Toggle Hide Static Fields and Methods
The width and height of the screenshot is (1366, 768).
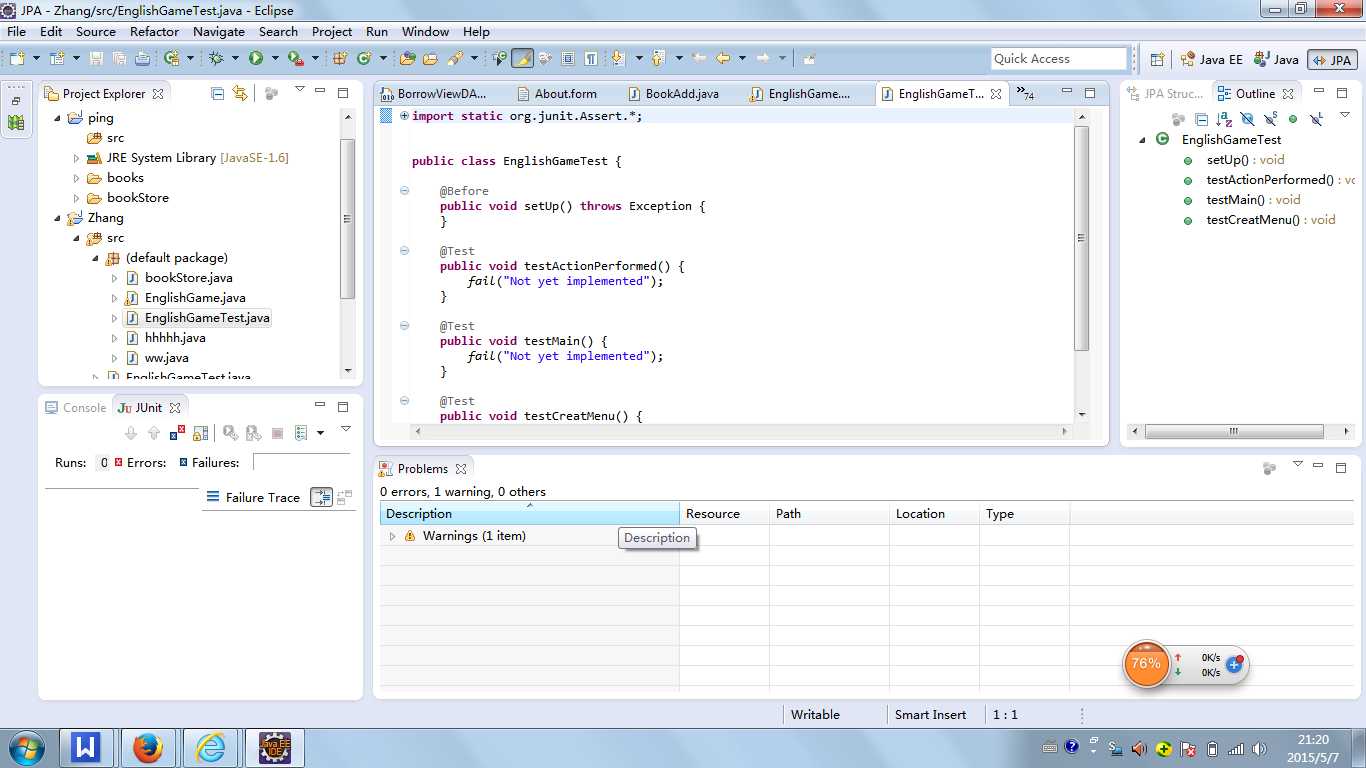click(1270, 118)
